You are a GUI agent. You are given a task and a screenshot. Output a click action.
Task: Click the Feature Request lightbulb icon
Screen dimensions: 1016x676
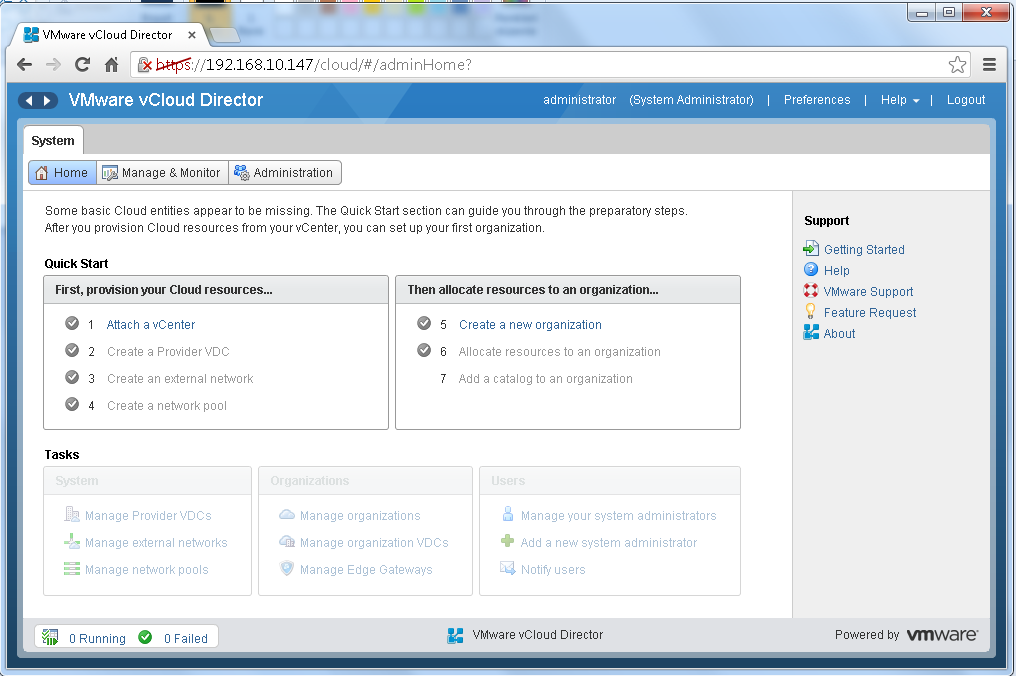(810, 311)
